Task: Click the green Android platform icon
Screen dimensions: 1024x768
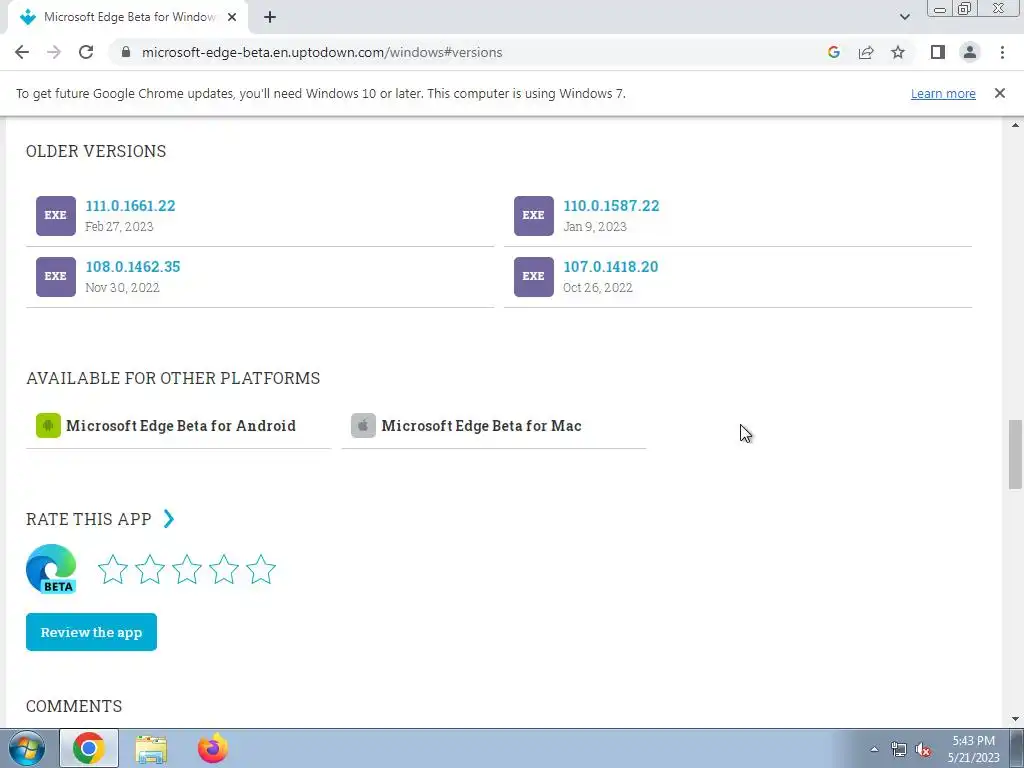Action: tap(48, 426)
